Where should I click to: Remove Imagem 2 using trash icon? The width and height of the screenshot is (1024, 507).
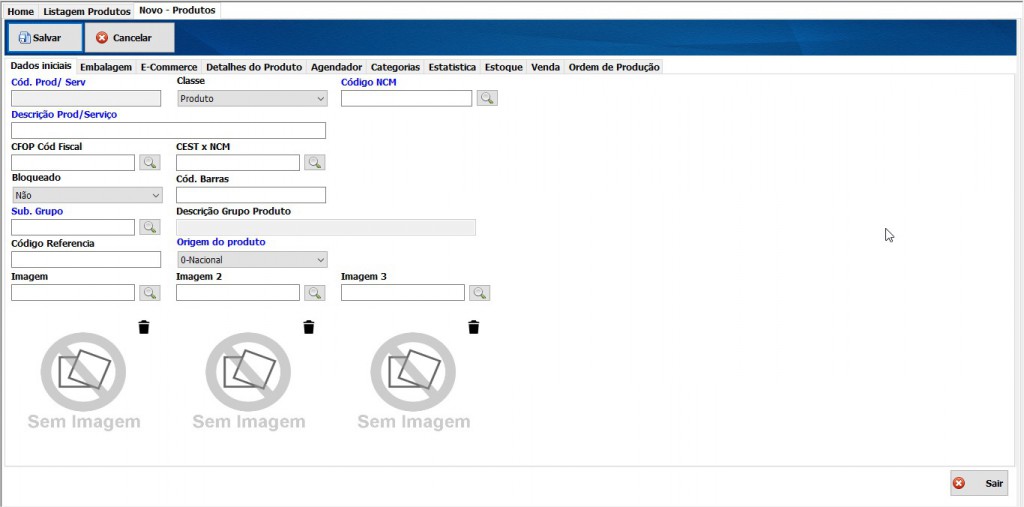pyautogui.click(x=309, y=327)
